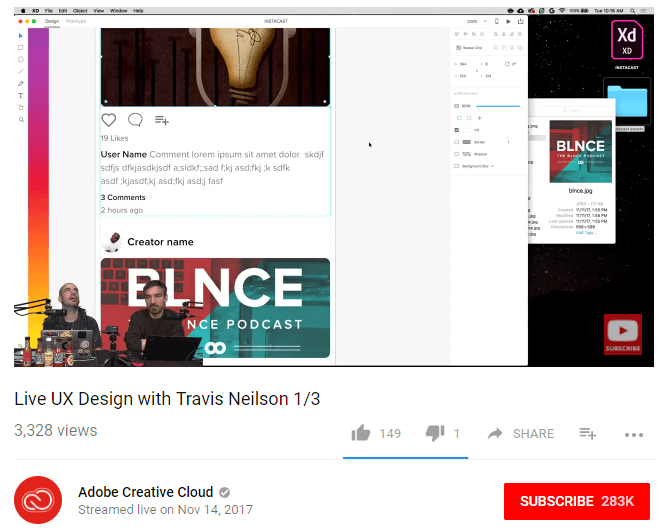Select the Text tool in XD toolbar
This screenshot has height=530, width=663.
(x=21, y=95)
